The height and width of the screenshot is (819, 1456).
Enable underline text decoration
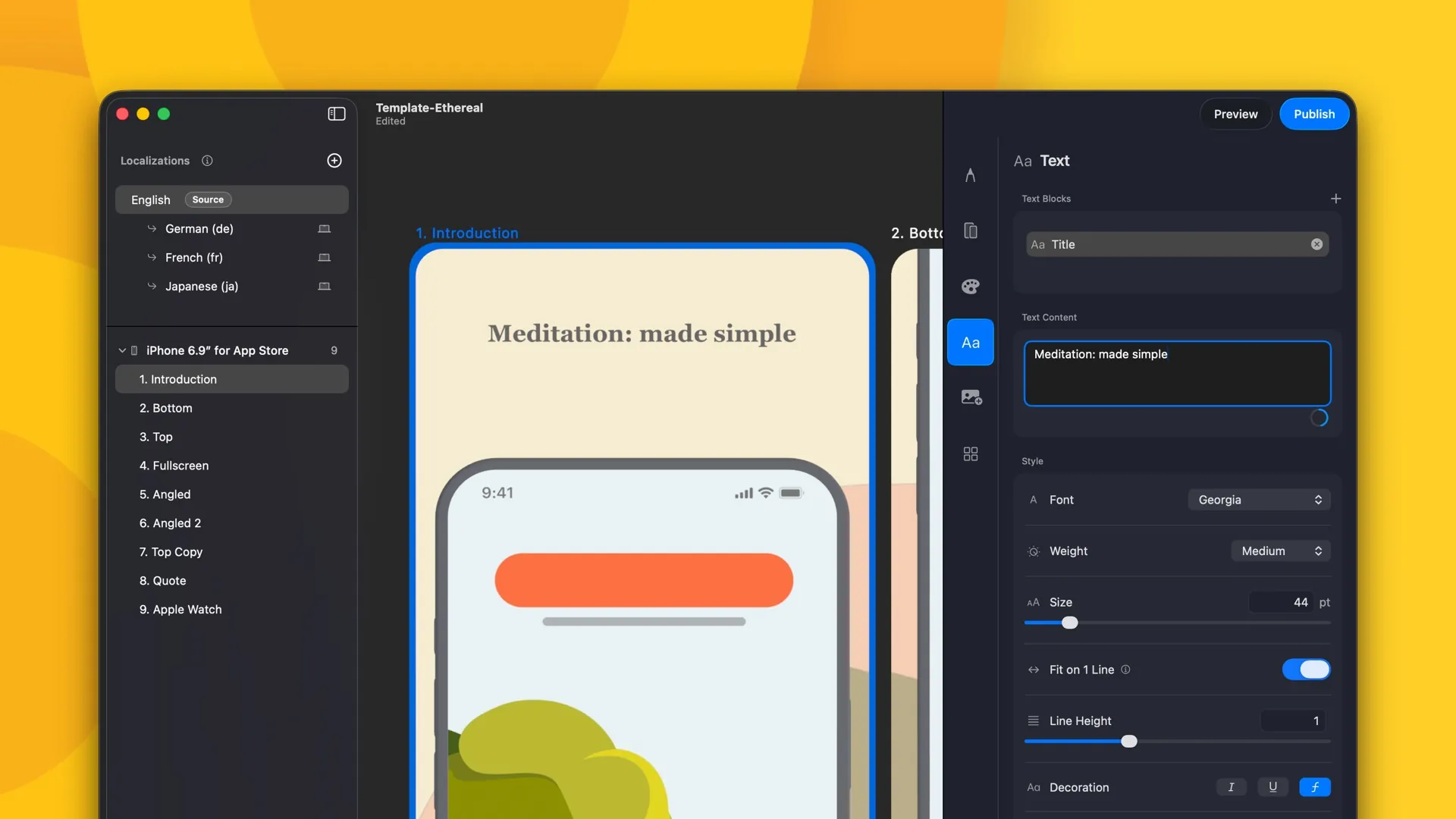click(x=1272, y=787)
